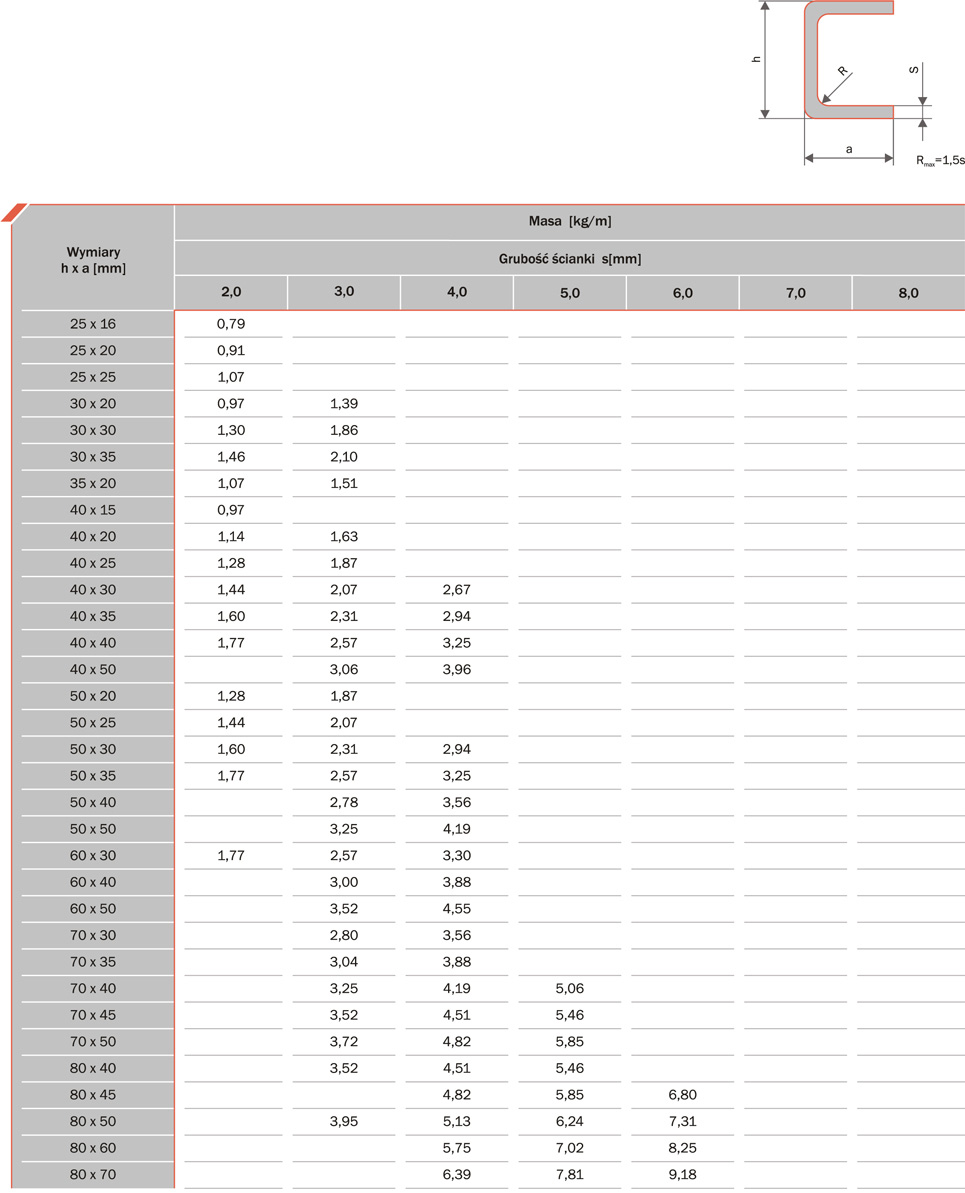Screen dimensions: 965x1193
Task: Click the 30 x 35 row label
Action: tap(93, 457)
